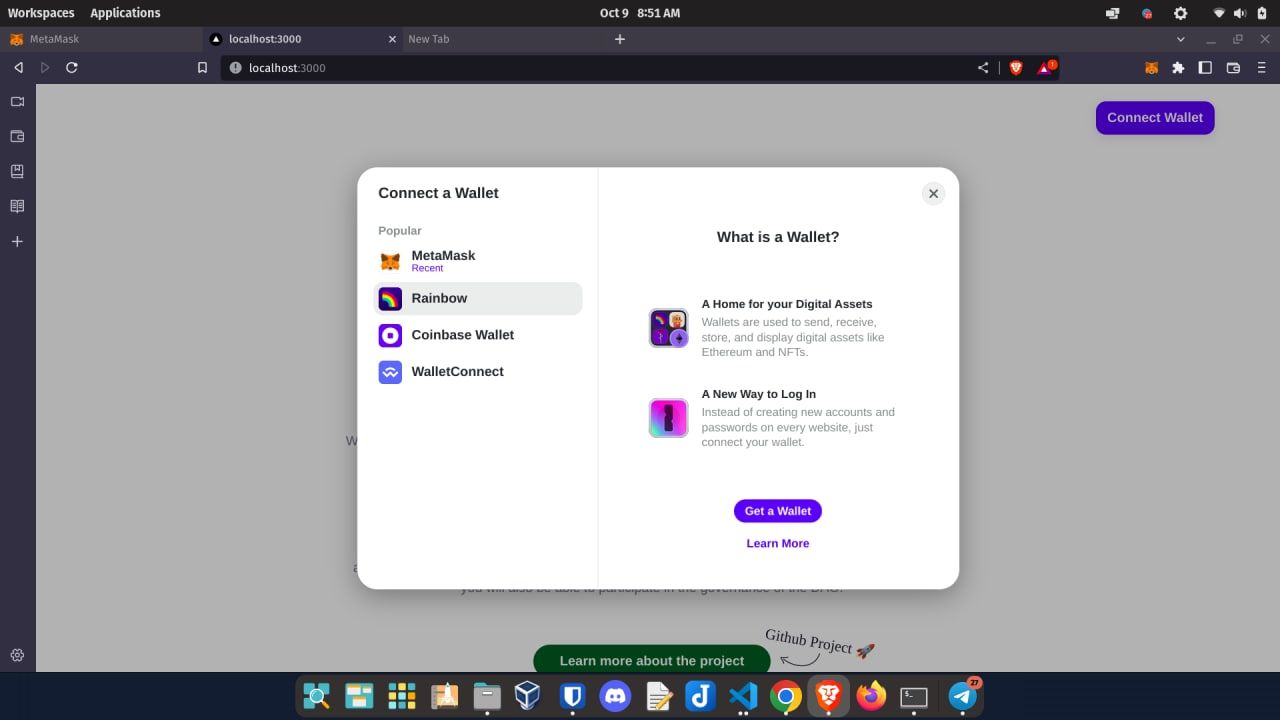
Task: Open the clock showing Oct 9
Action: pos(640,13)
